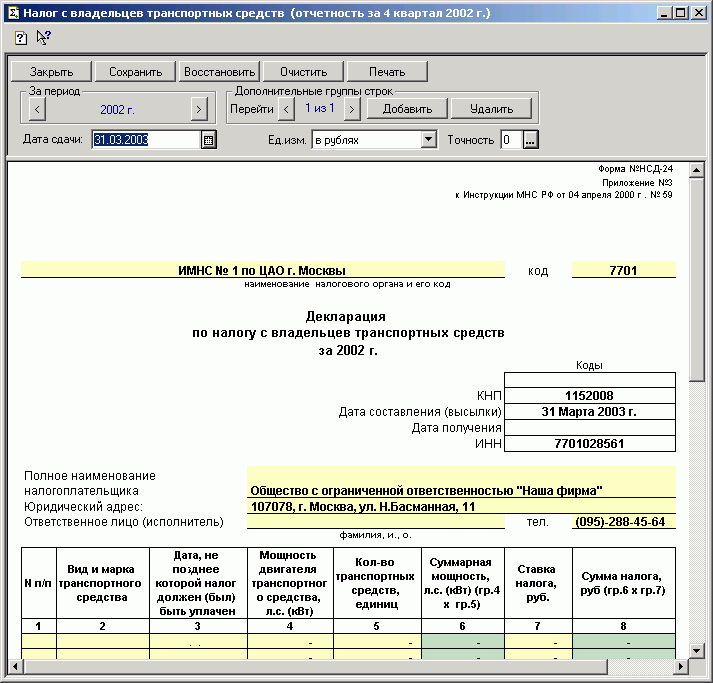The width and height of the screenshot is (713, 683).
Task: Go to the previous period before 2002 г.
Action: click(x=37, y=110)
